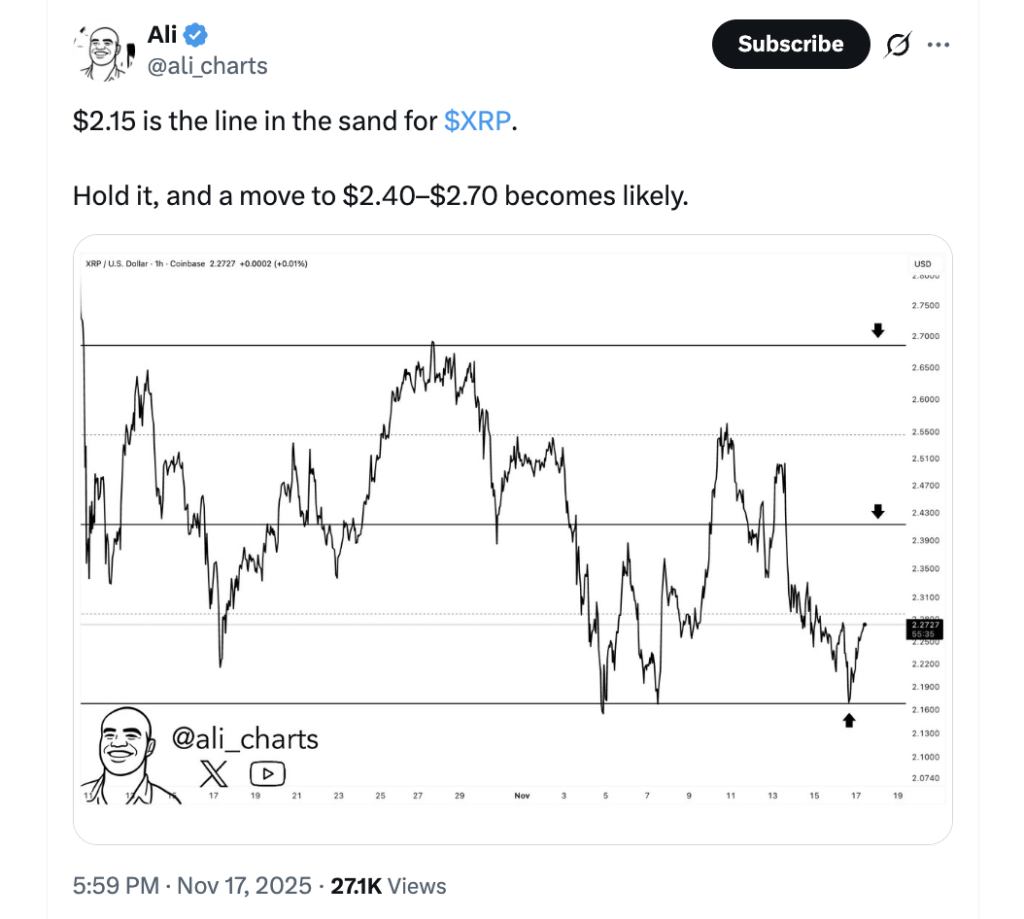Click the up arrow near 2.16 support

[x=849, y=719]
